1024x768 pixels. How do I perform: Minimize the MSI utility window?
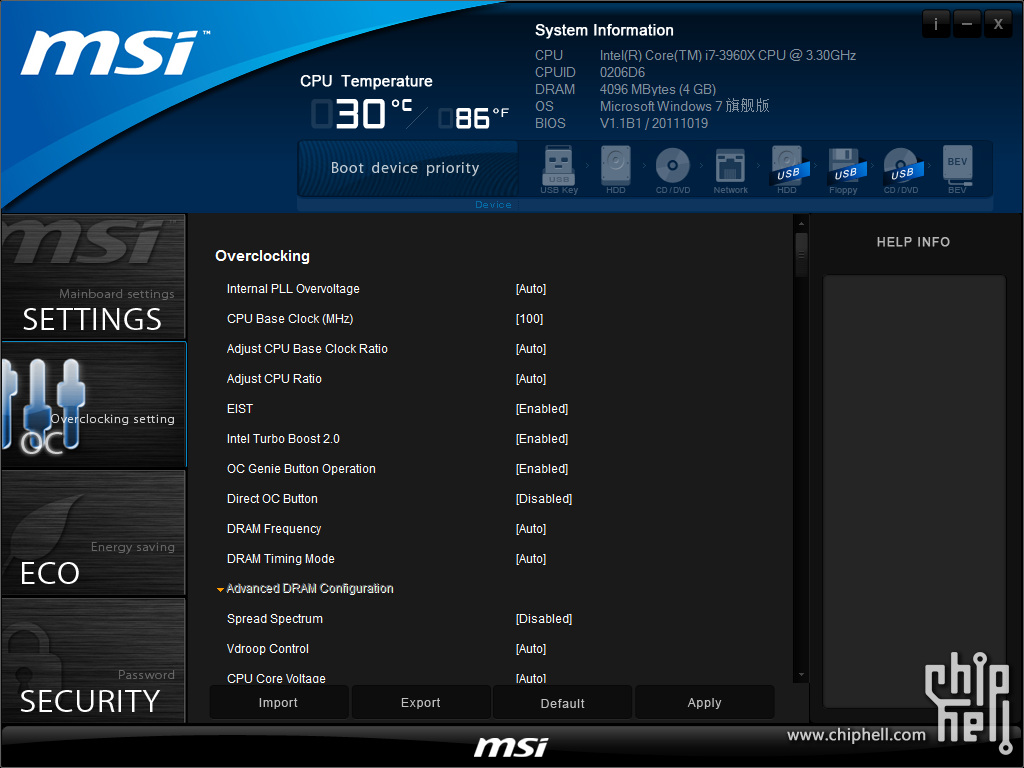point(967,24)
